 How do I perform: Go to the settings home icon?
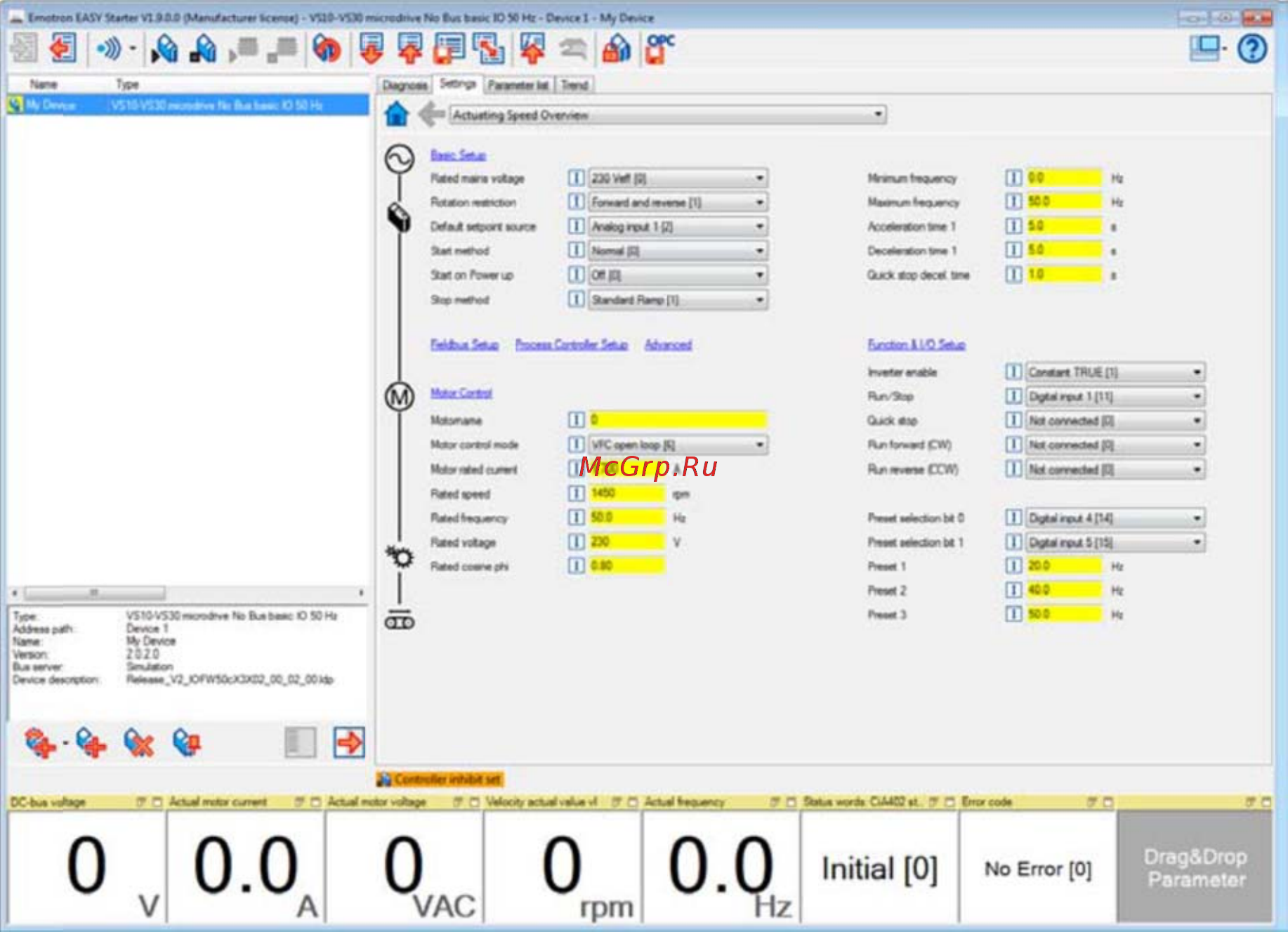(x=397, y=114)
